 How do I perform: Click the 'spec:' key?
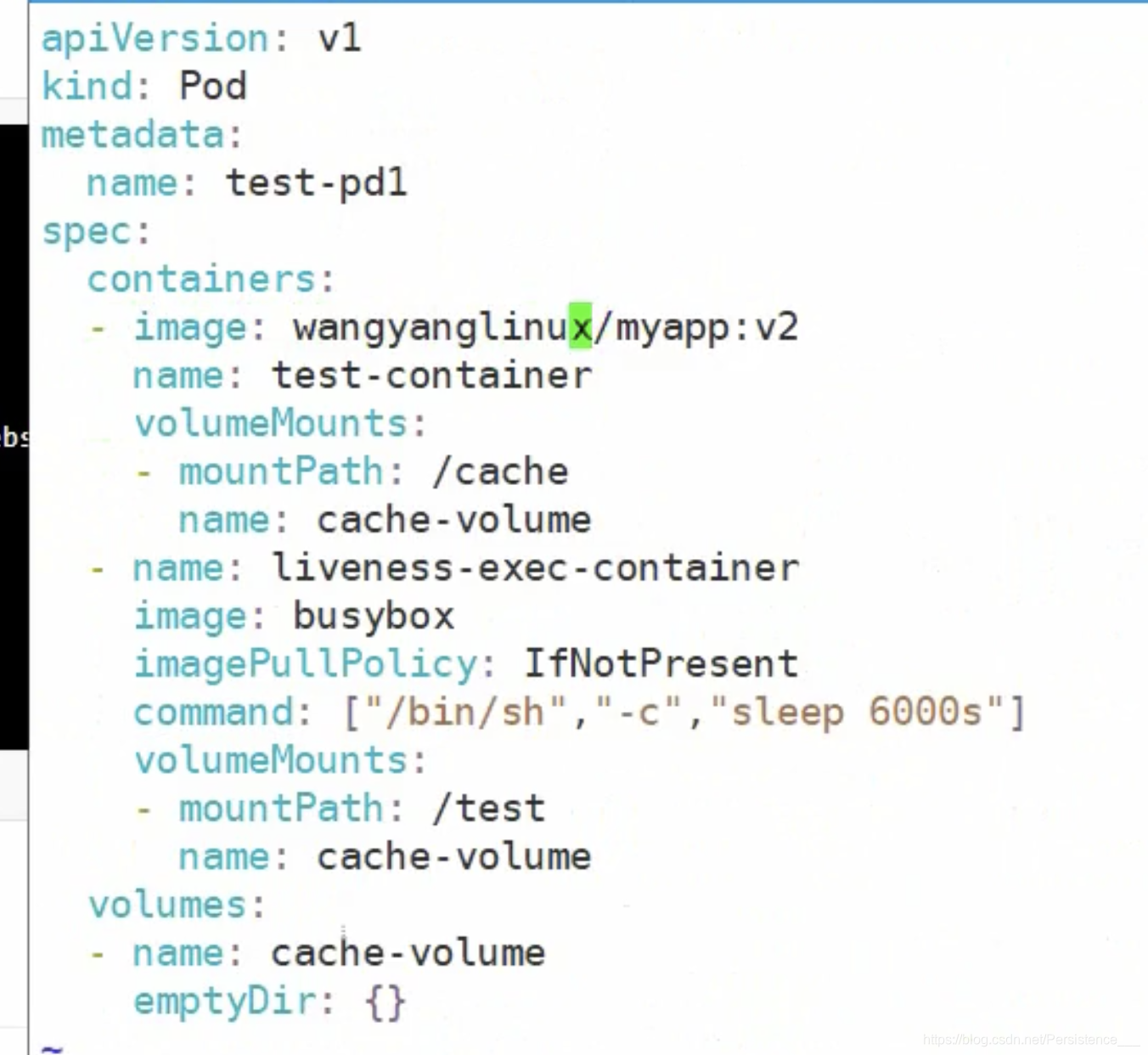96,231
